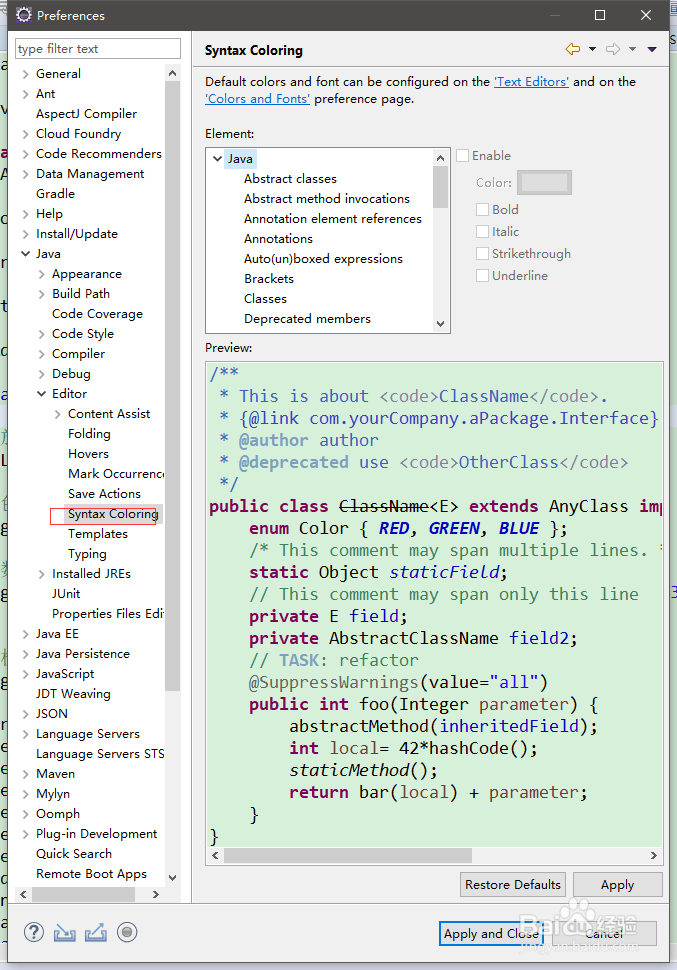Collapse the Java element group in Element list
This screenshot has width=677, height=970.
pyautogui.click(x=217, y=158)
